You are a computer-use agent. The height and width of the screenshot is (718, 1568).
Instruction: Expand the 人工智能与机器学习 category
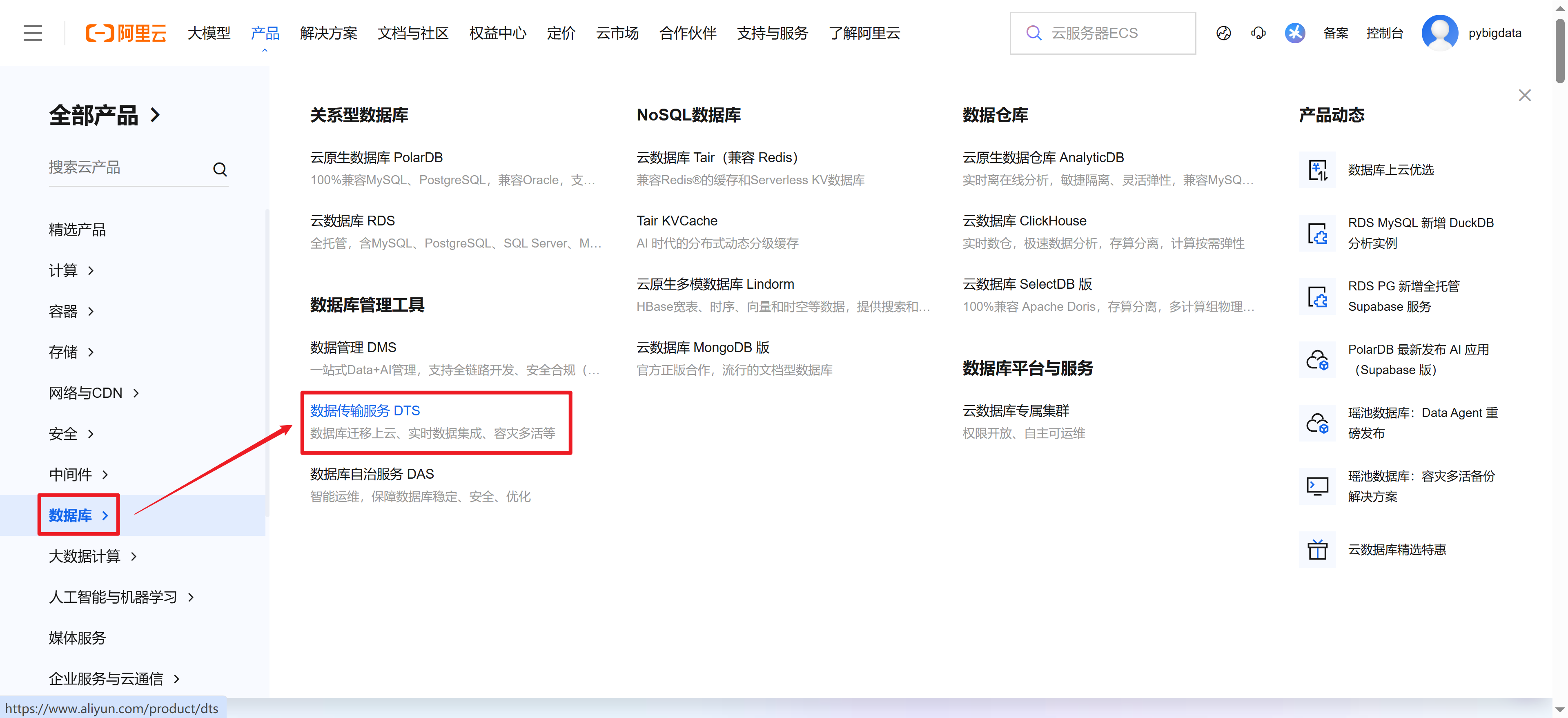pos(121,597)
